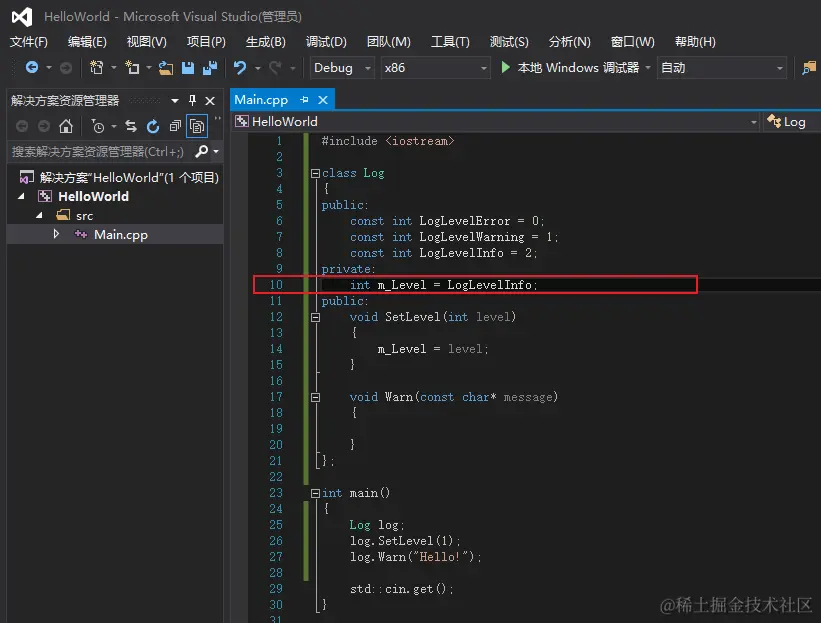Collapse the main function block
The image size is (821, 623).
315,493
